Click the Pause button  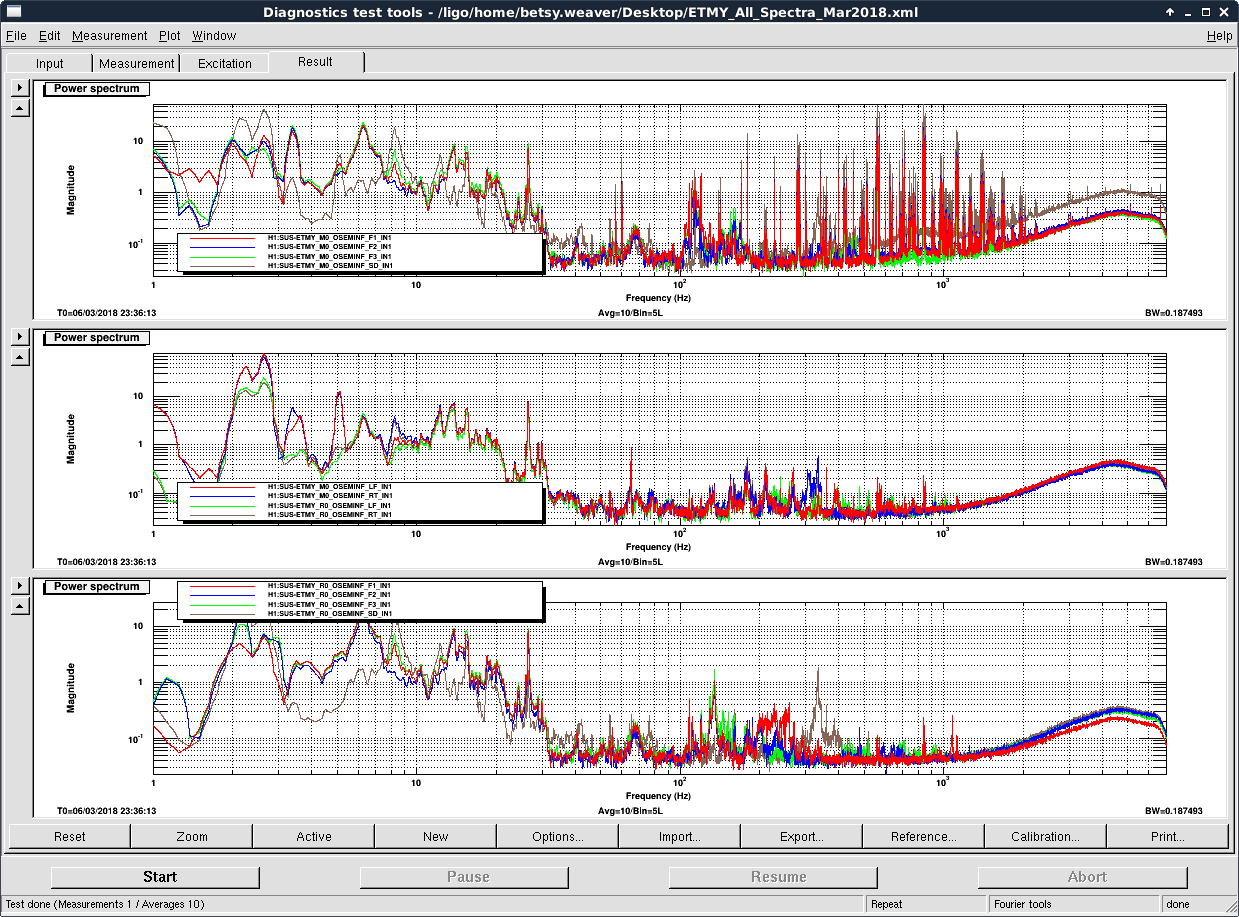464,877
